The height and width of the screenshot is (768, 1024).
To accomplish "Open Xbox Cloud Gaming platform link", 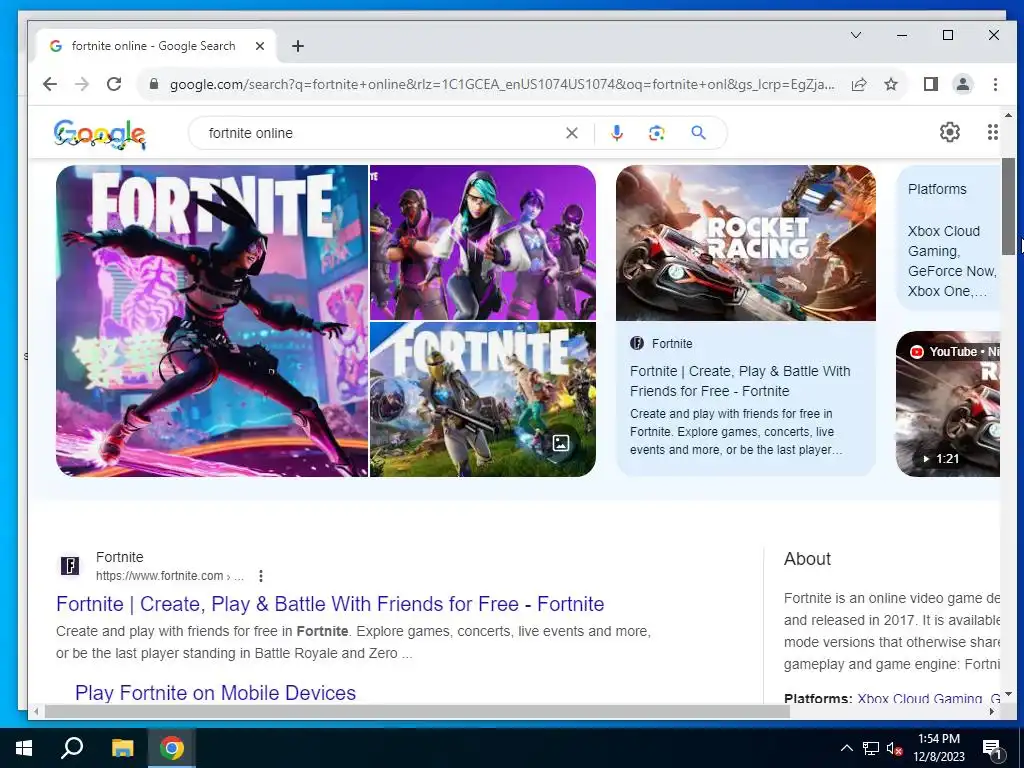I will (920, 698).
